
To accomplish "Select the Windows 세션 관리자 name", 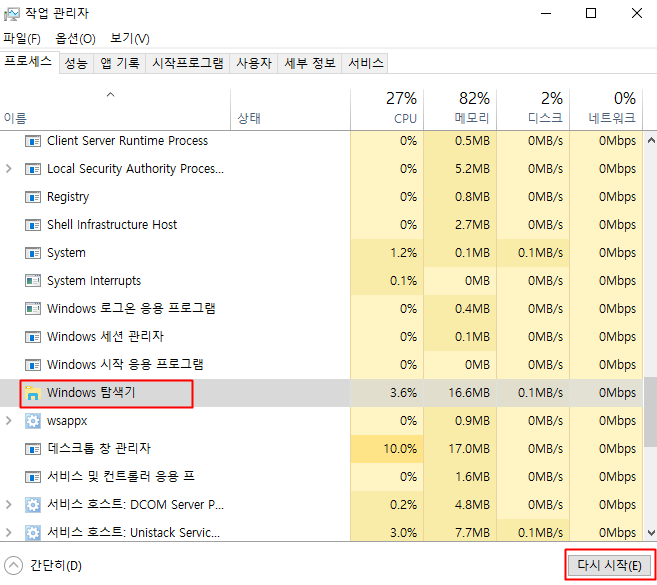I will click(105, 337).
